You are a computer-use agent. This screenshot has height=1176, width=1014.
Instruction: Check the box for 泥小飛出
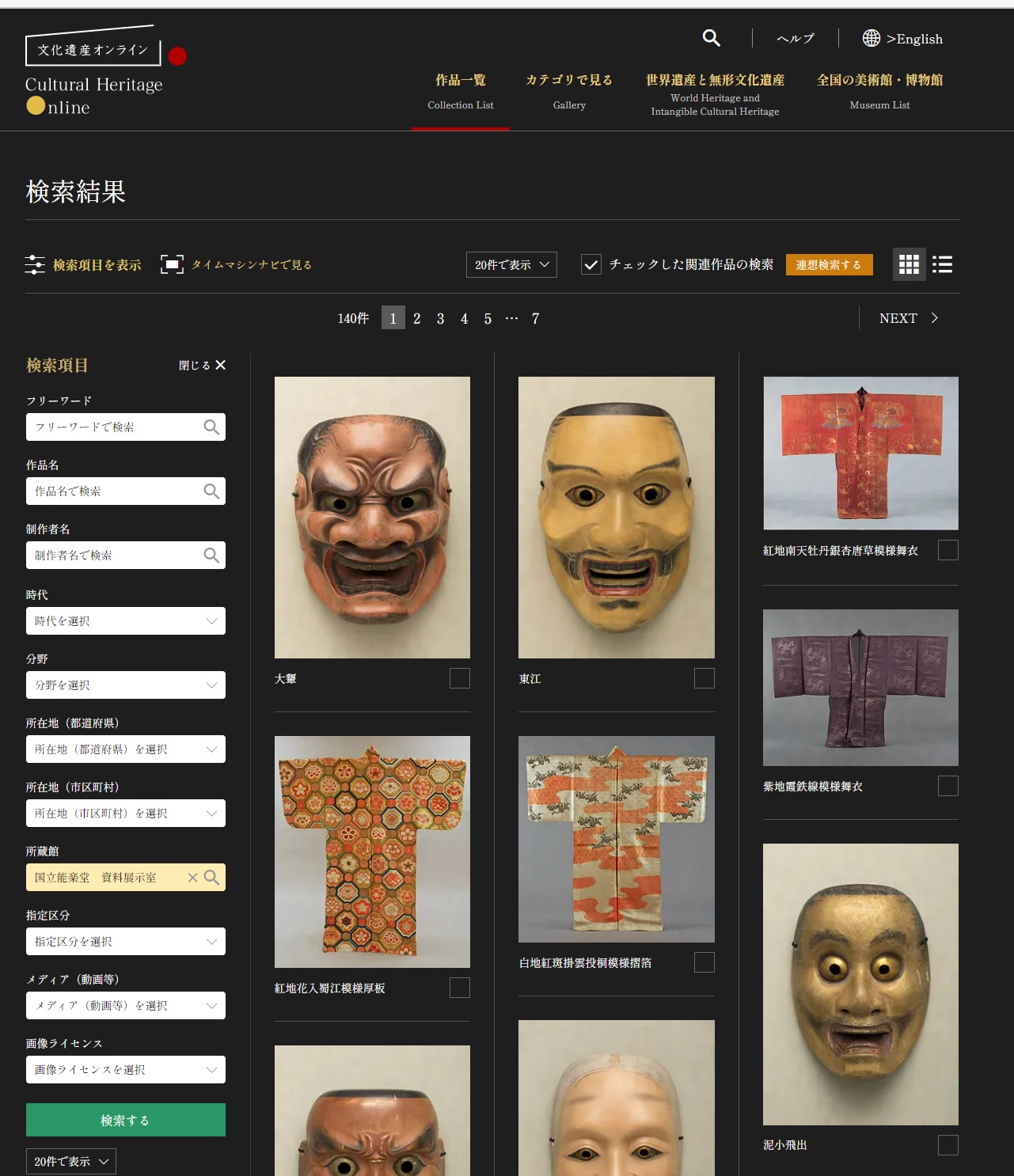[x=948, y=1145]
